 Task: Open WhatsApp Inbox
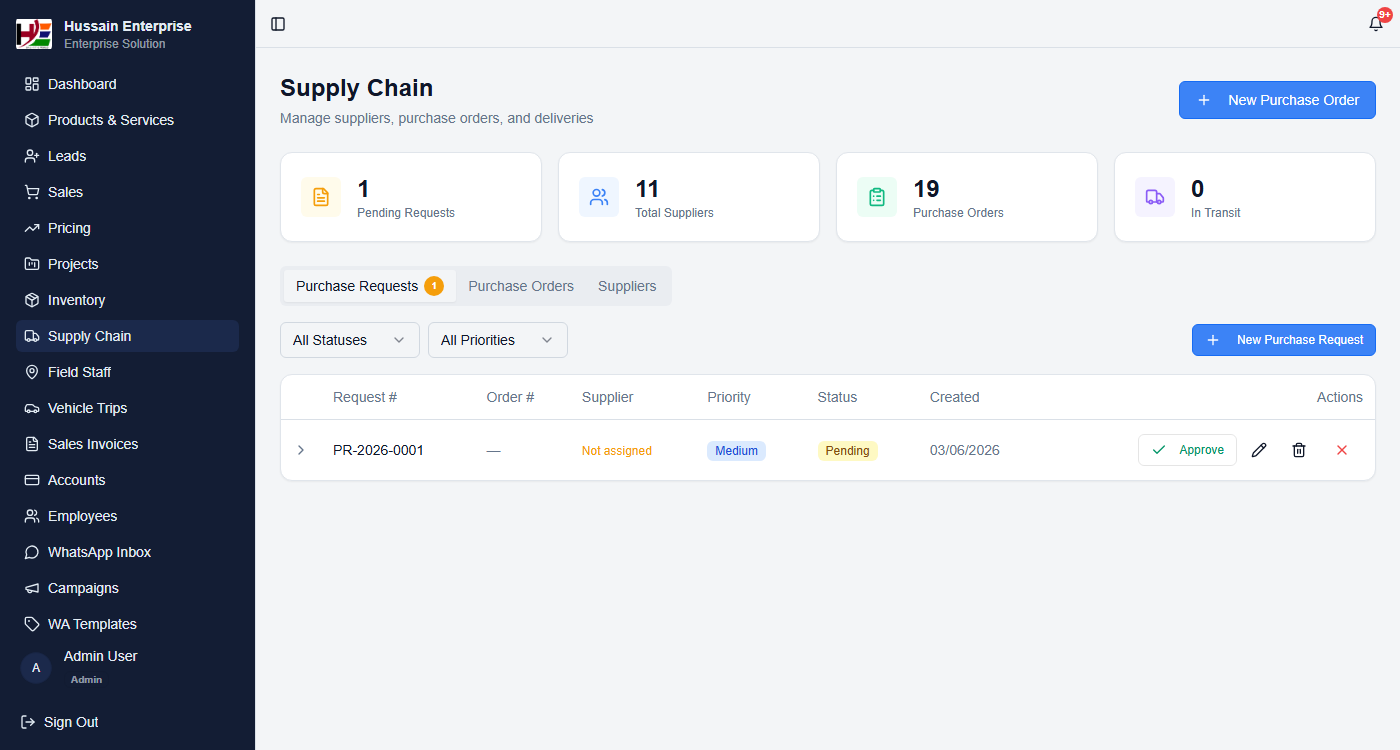(x=127, y=552)
